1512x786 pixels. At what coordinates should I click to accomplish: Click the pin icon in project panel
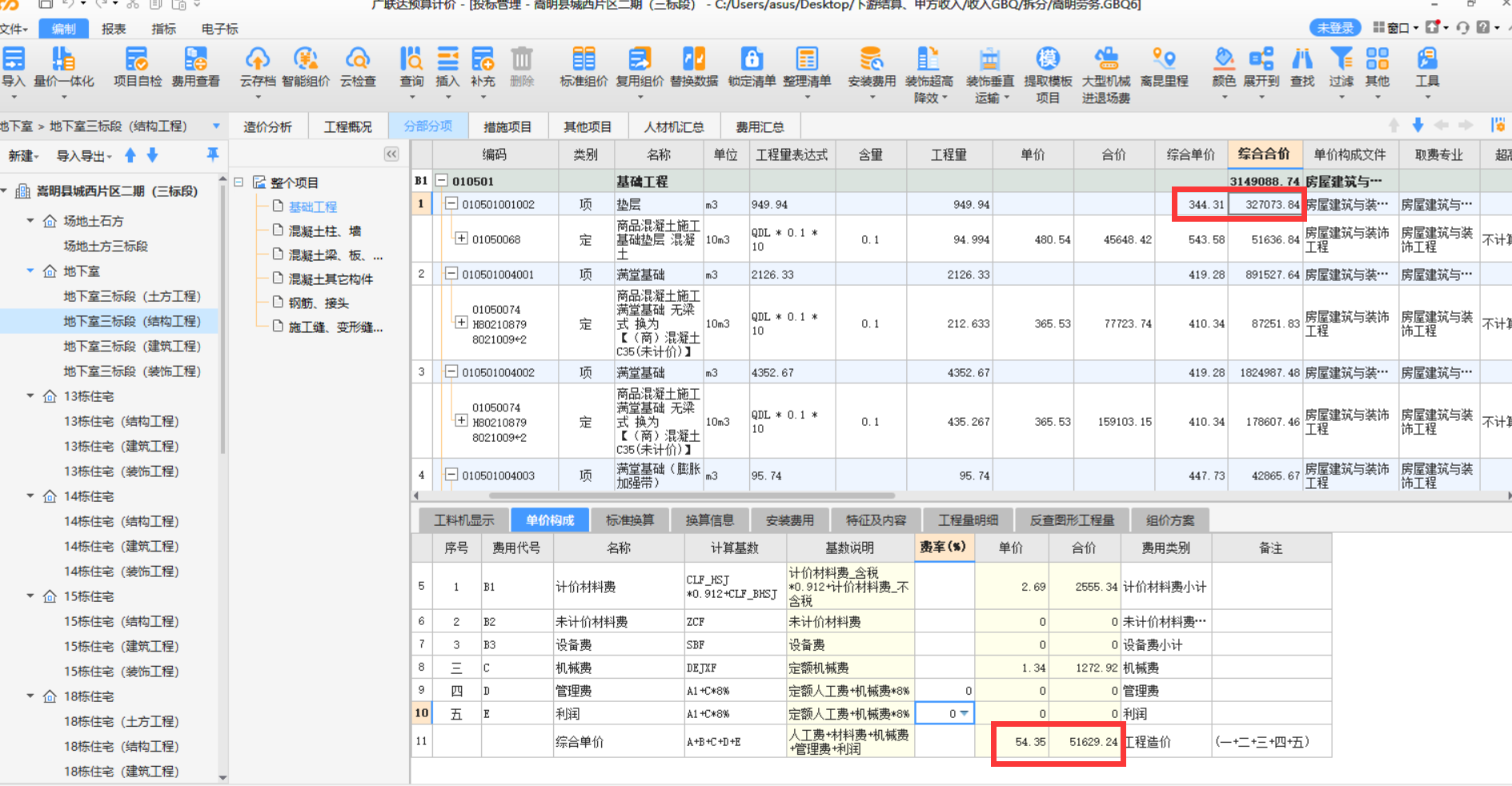click(212, 154)
